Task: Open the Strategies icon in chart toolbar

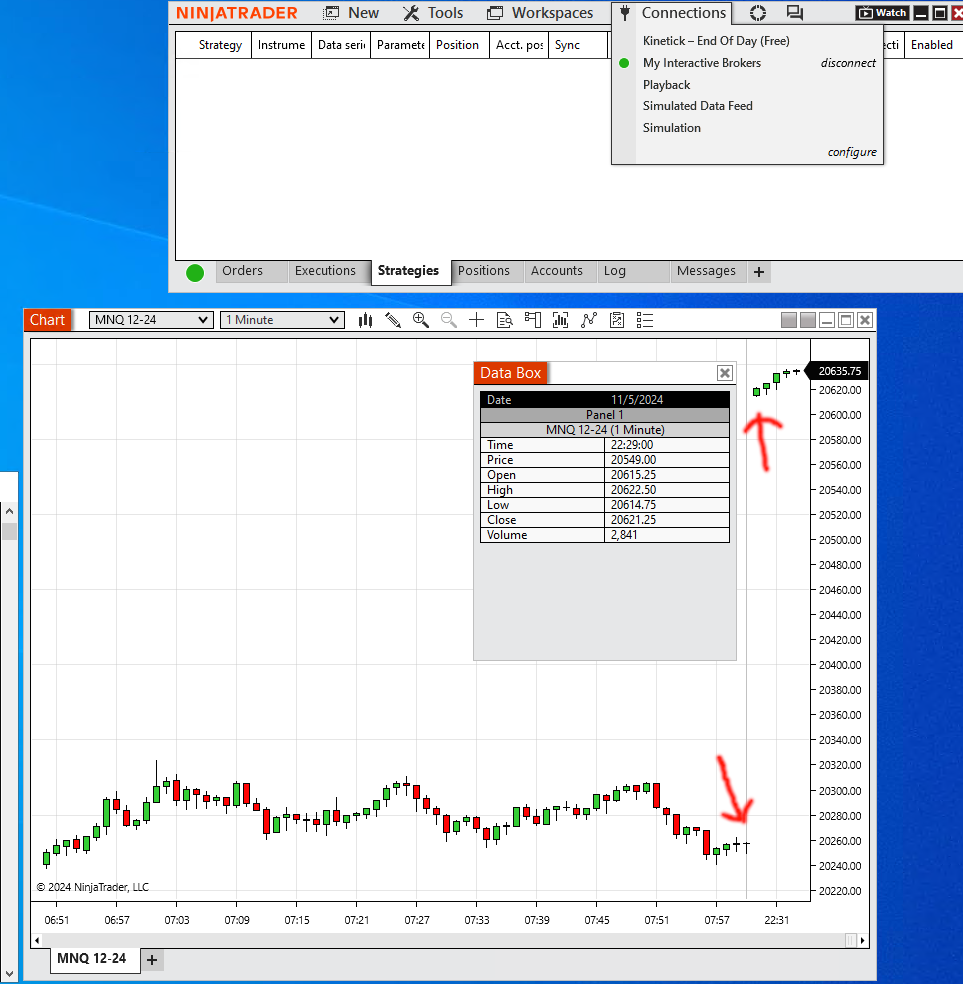Action: click(617, 320)
